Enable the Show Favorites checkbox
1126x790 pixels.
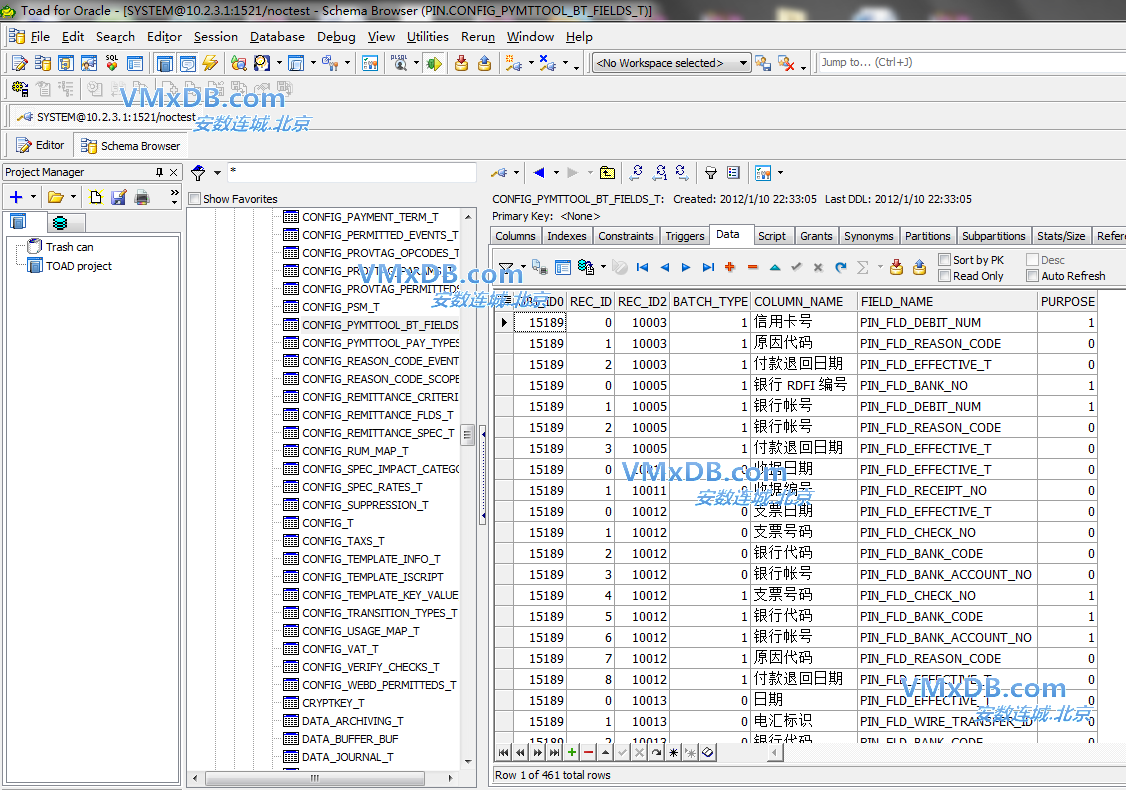click(195, 199)
